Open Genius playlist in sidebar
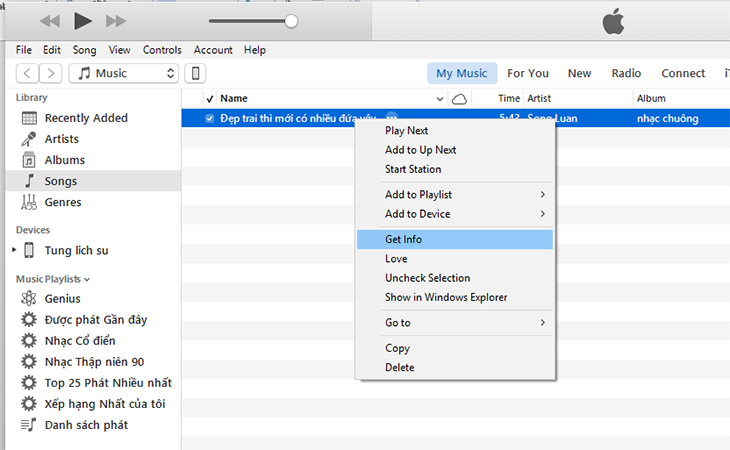The height and width of the screenshot is (450, 730). pos(62,298)
